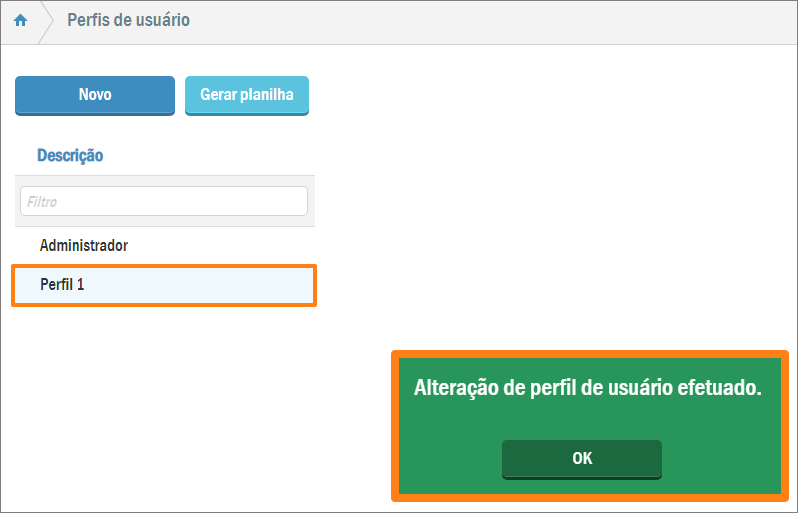Confirm the notification with OK
Viewport: 798px width, 513px height.
(x=582, y=459)
